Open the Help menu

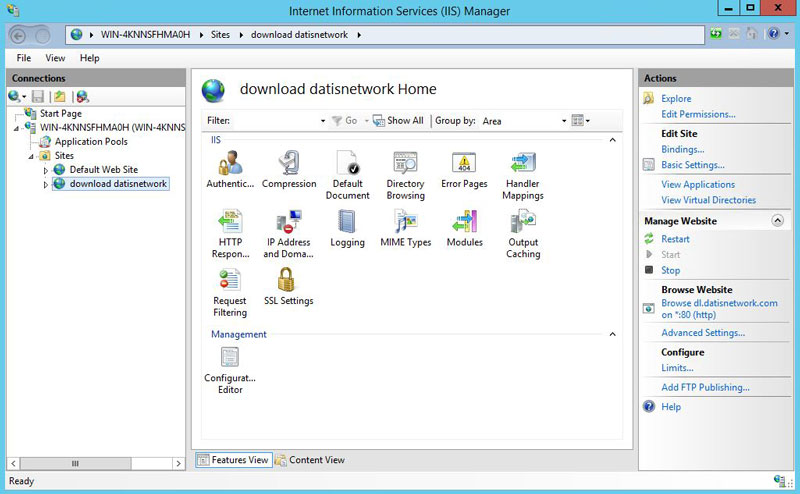pos(89,58)
